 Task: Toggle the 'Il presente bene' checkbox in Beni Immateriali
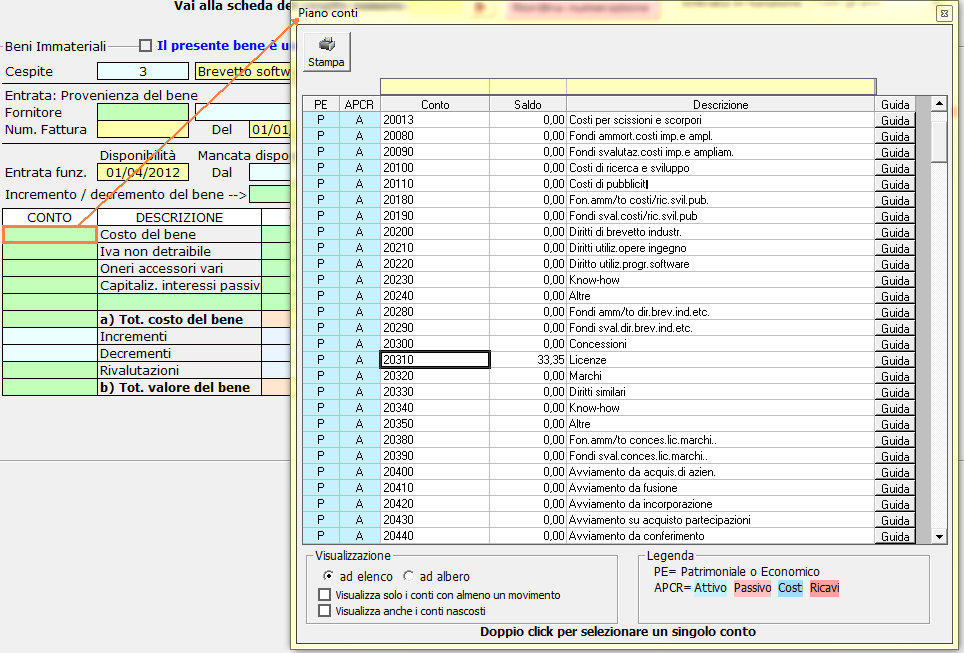click(x=145, y=46)
